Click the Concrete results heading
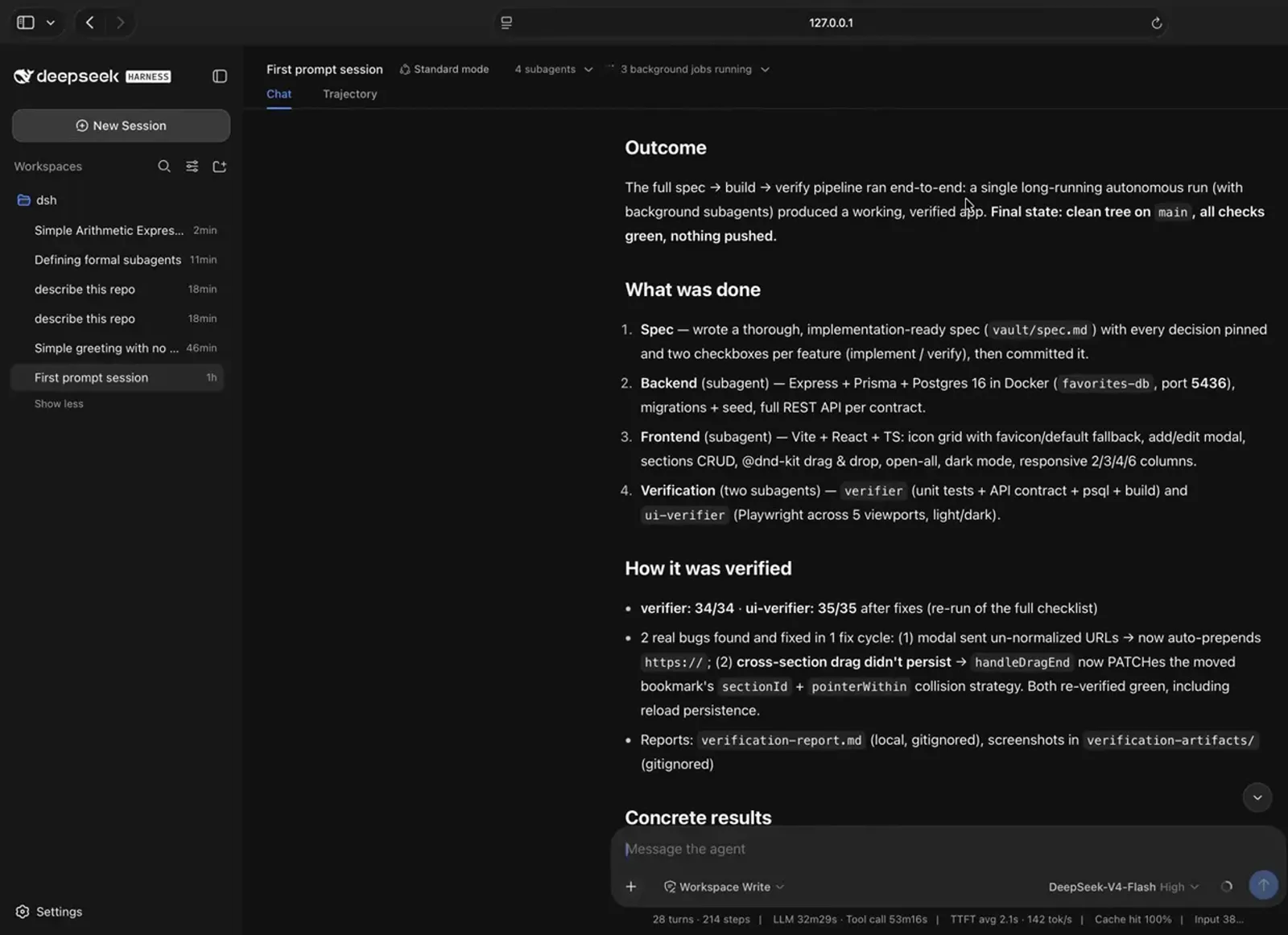1288x935 pixels. [x=698, y=818]
